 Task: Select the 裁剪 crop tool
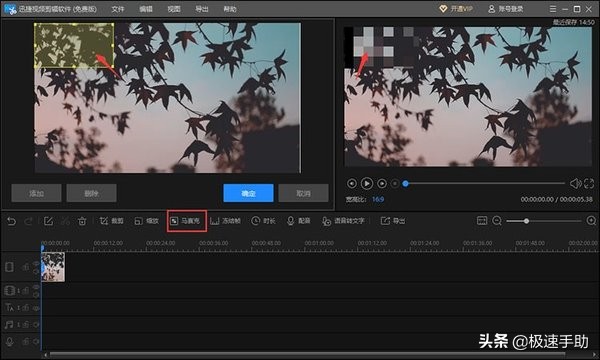pos(112,221)
